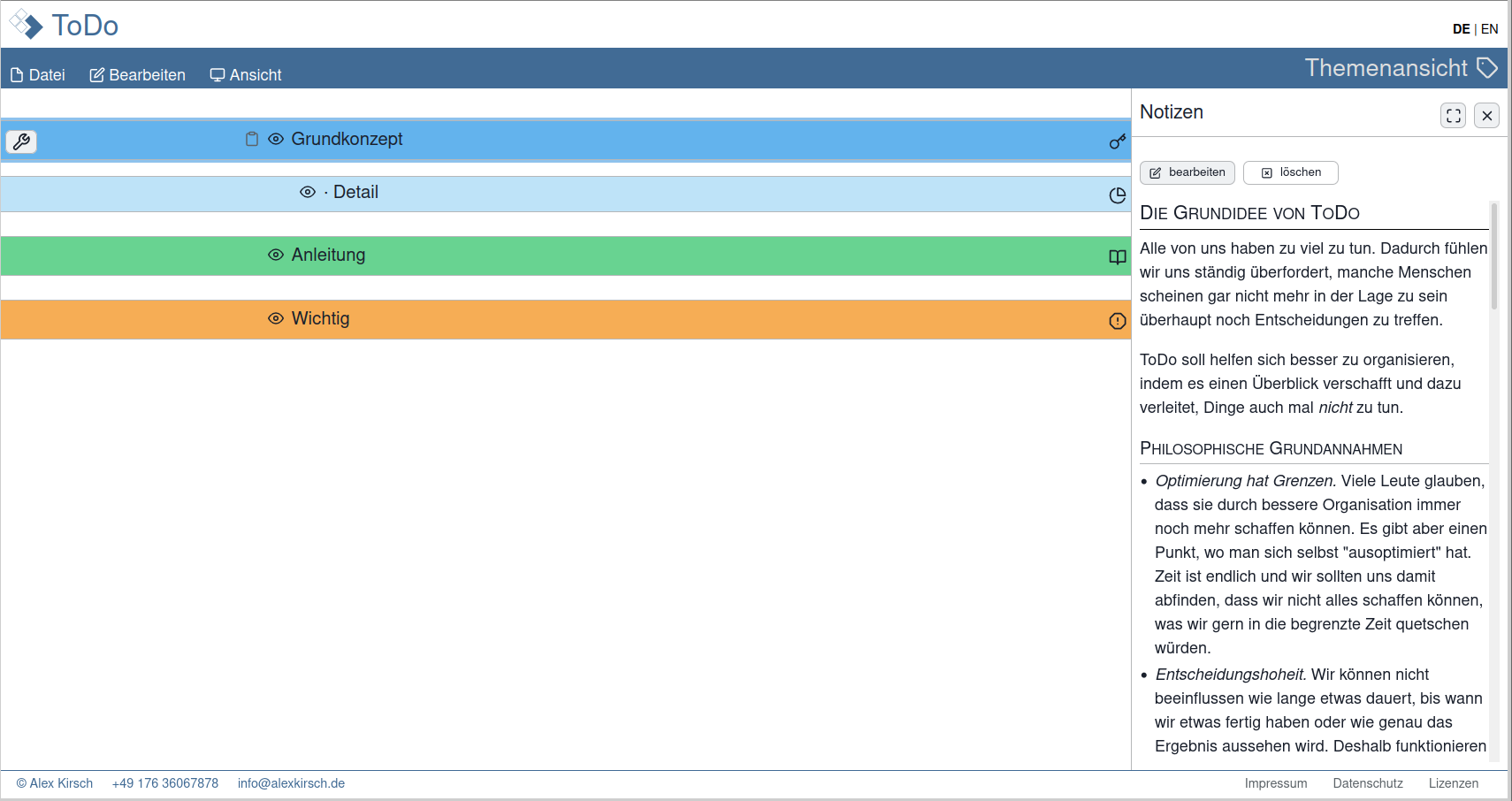Click the alert icon on Wichtig row

tap(1118, 321)
